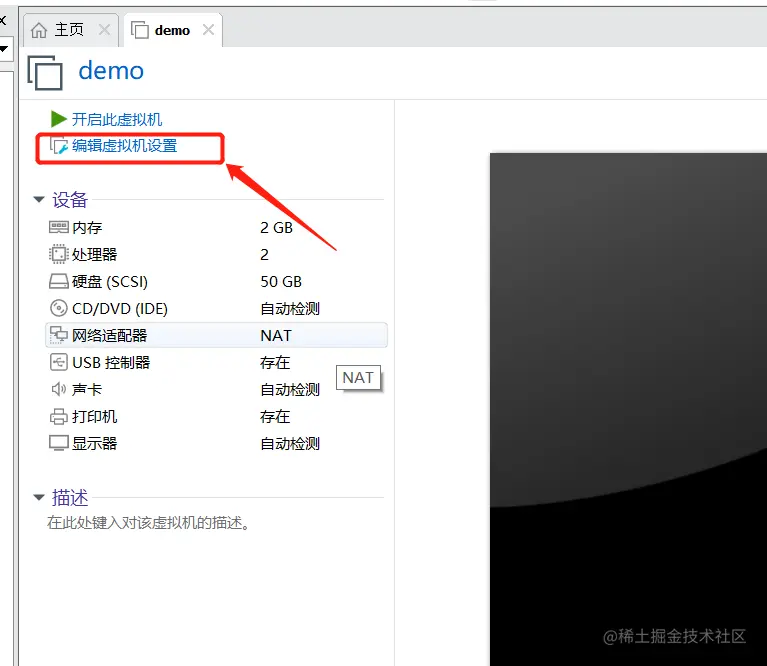
Task: Switch to the 主页 tab
Action: pos(71,30)
